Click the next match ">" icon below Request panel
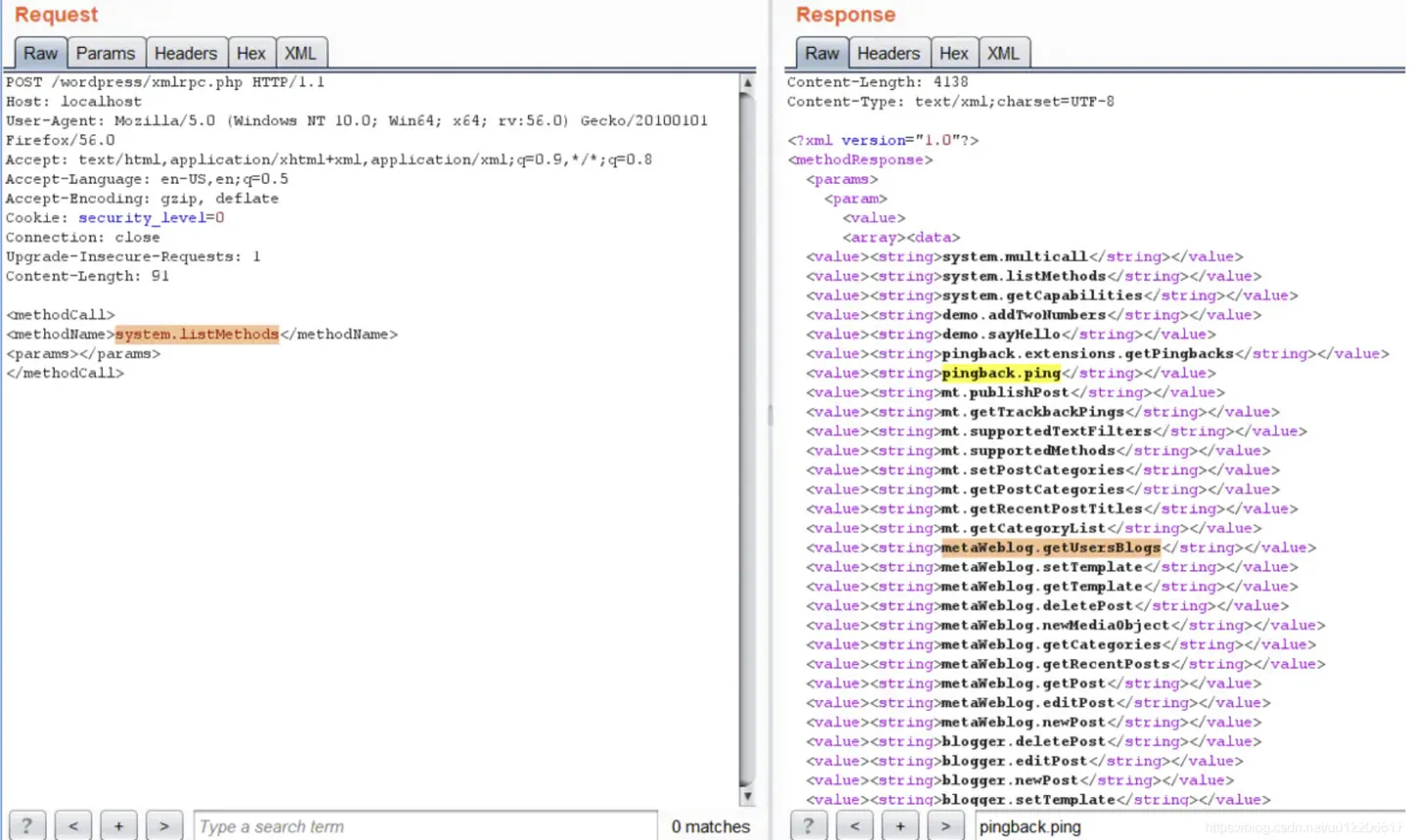Viewport: 1426px width, 840px height. click(164, 825)
